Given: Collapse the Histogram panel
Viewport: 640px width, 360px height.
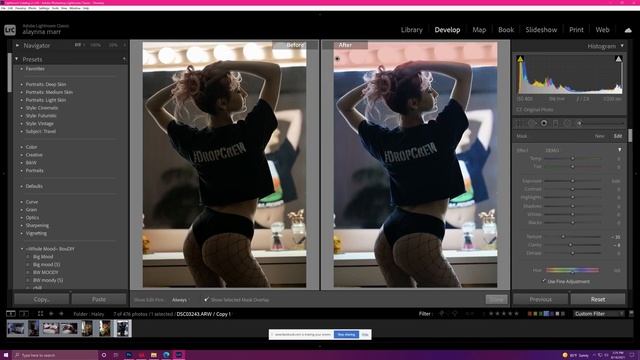Looking at the screenshot, I should [622, 46].
